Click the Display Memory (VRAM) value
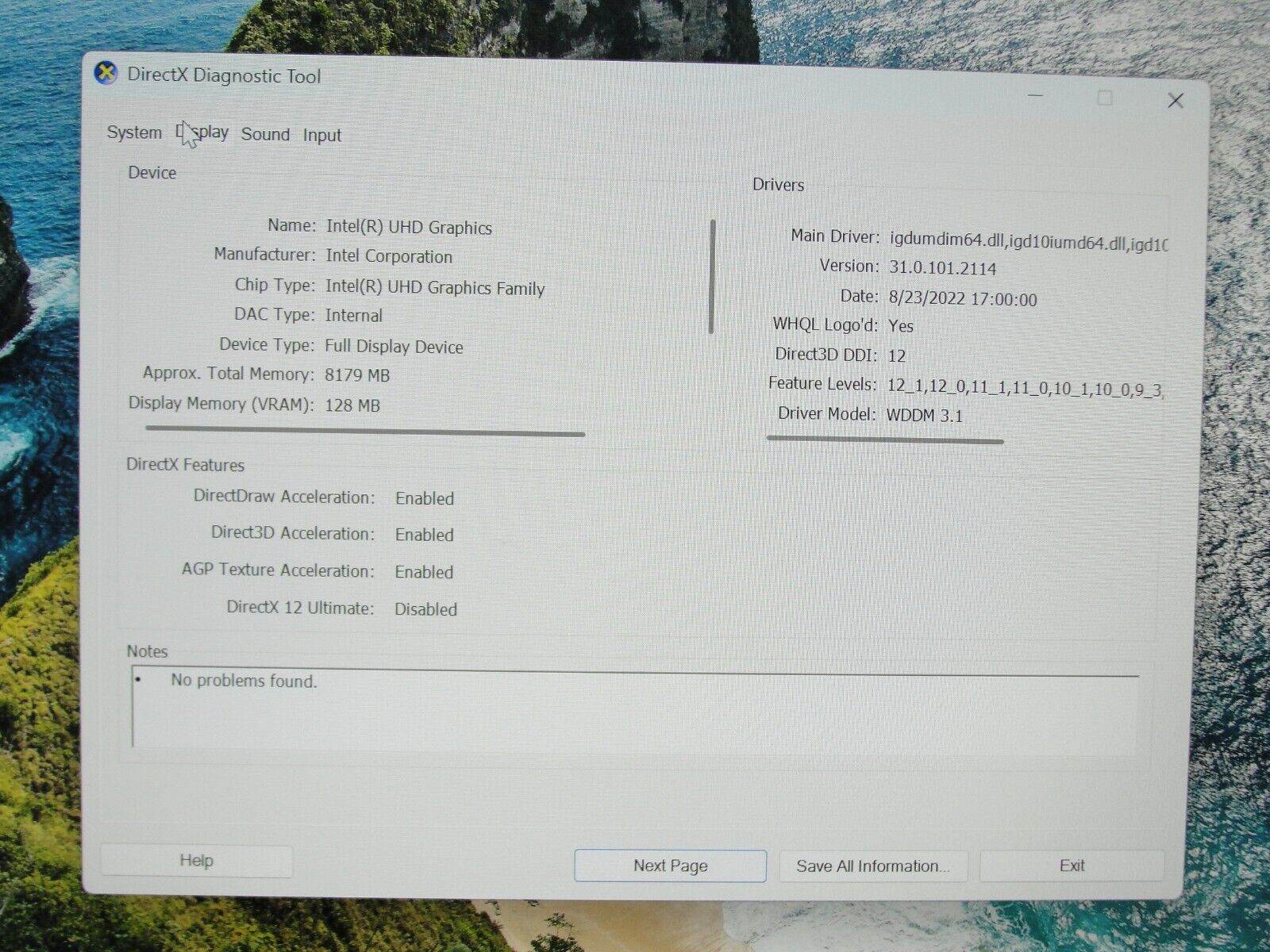This screenshot has width=1270, height=952. pos(352,405)
